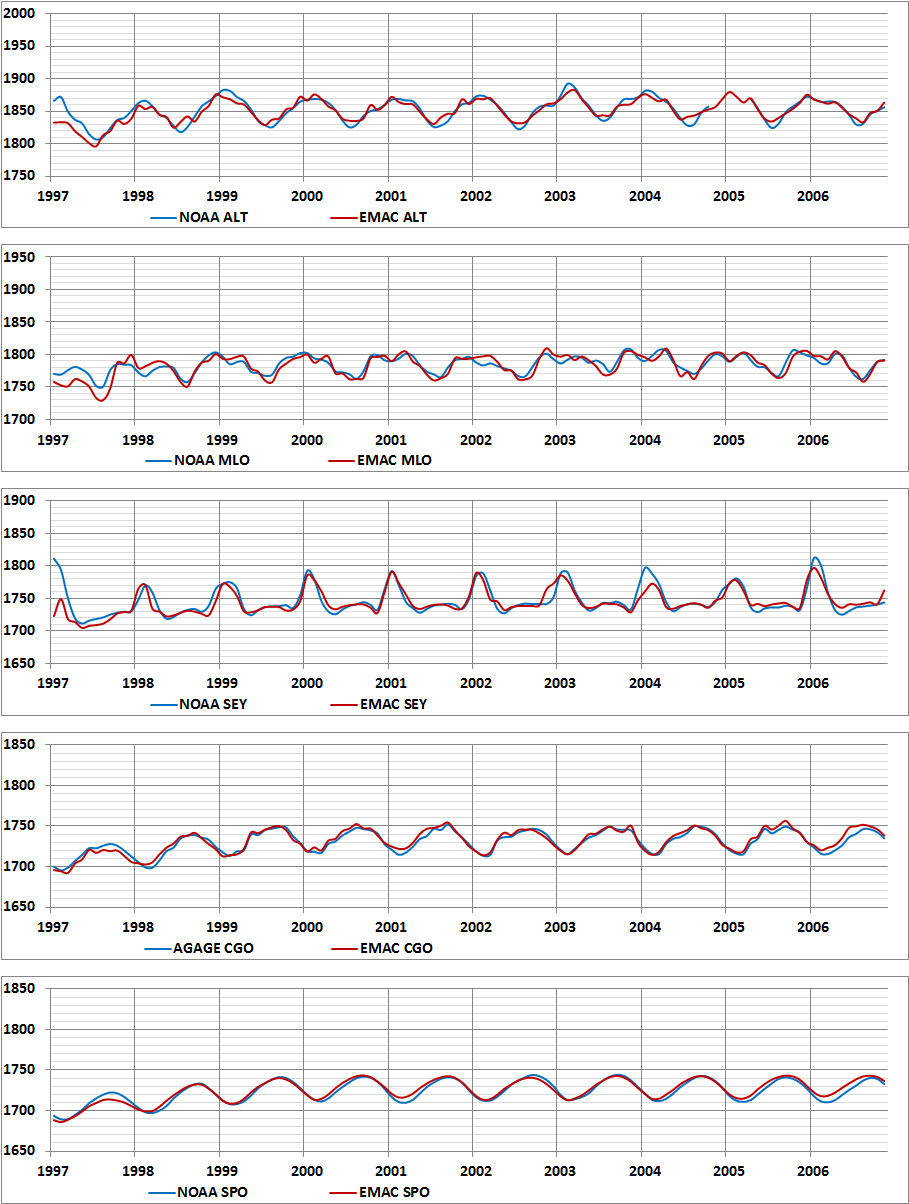Select the NOAA MLO legend entry
This screenshot has height=1204, width=909.
coord(211,461)
